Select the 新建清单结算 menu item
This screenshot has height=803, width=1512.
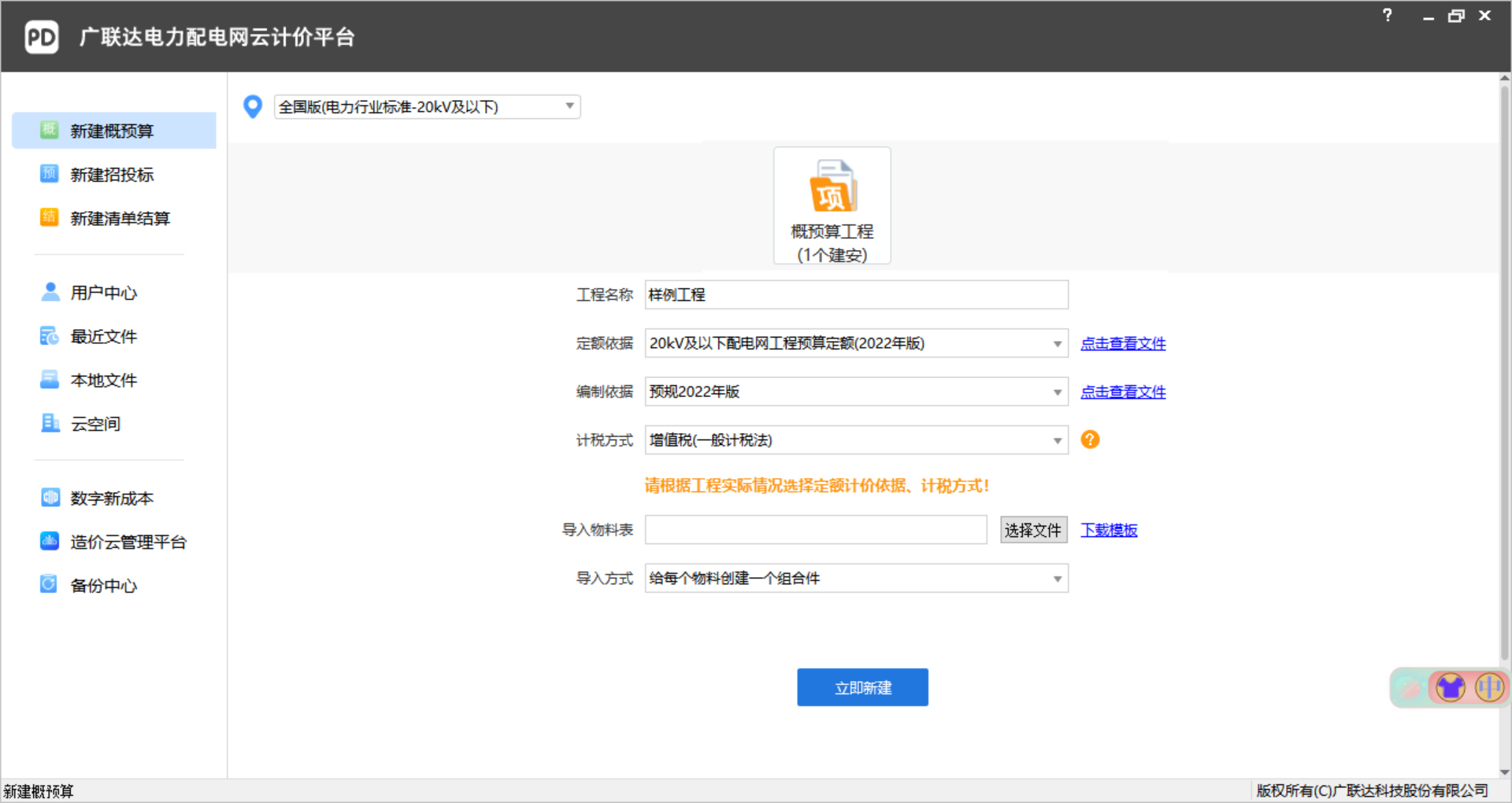(x=120, y=219)
